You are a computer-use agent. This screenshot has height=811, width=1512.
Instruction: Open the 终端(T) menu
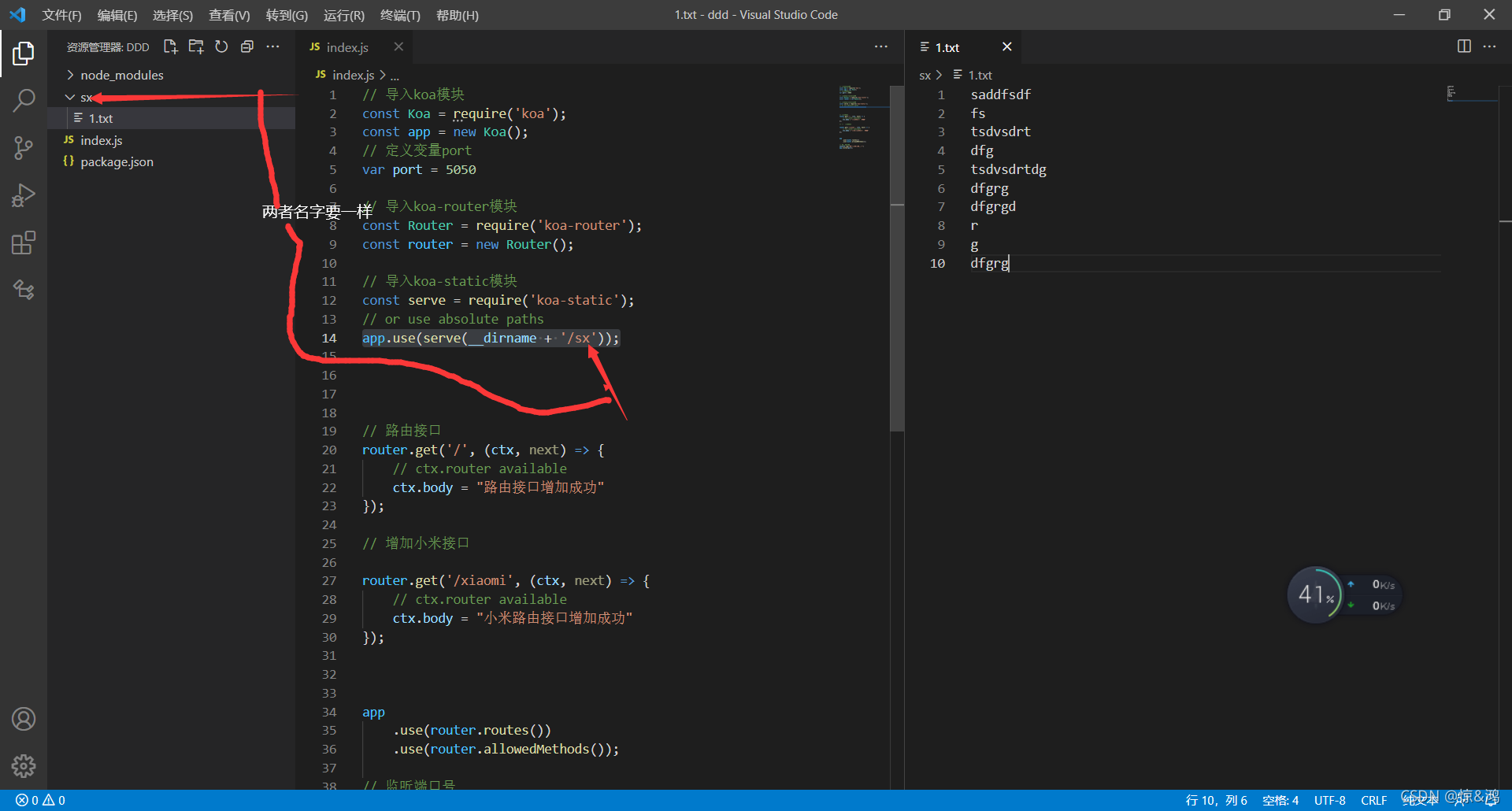click(x=400, y=15)
